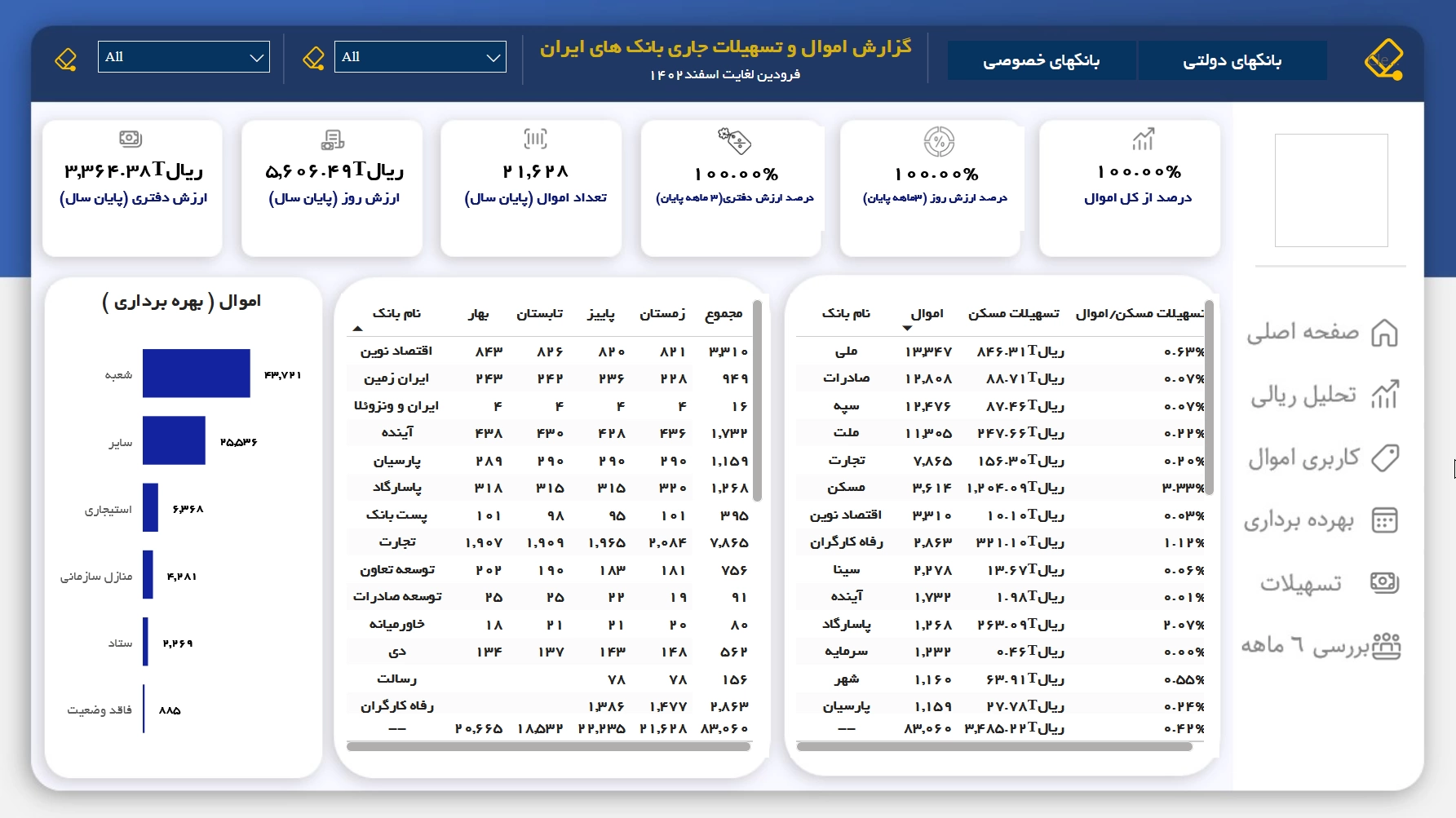Click the سایر bar in اموال chart
1456x818 pixels.
point(174,440)
